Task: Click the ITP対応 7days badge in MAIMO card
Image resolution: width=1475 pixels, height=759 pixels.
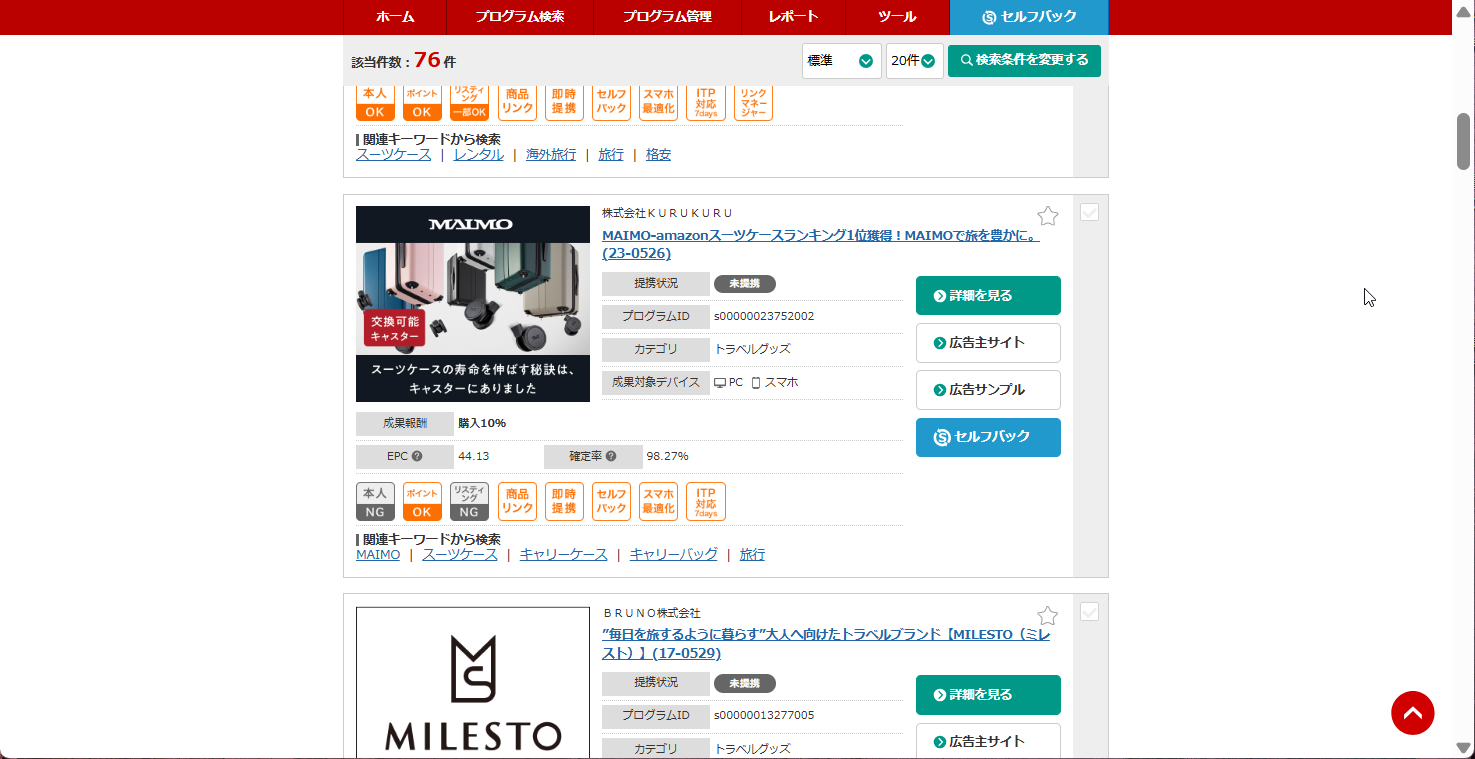Action: click(x=706, y=502)
